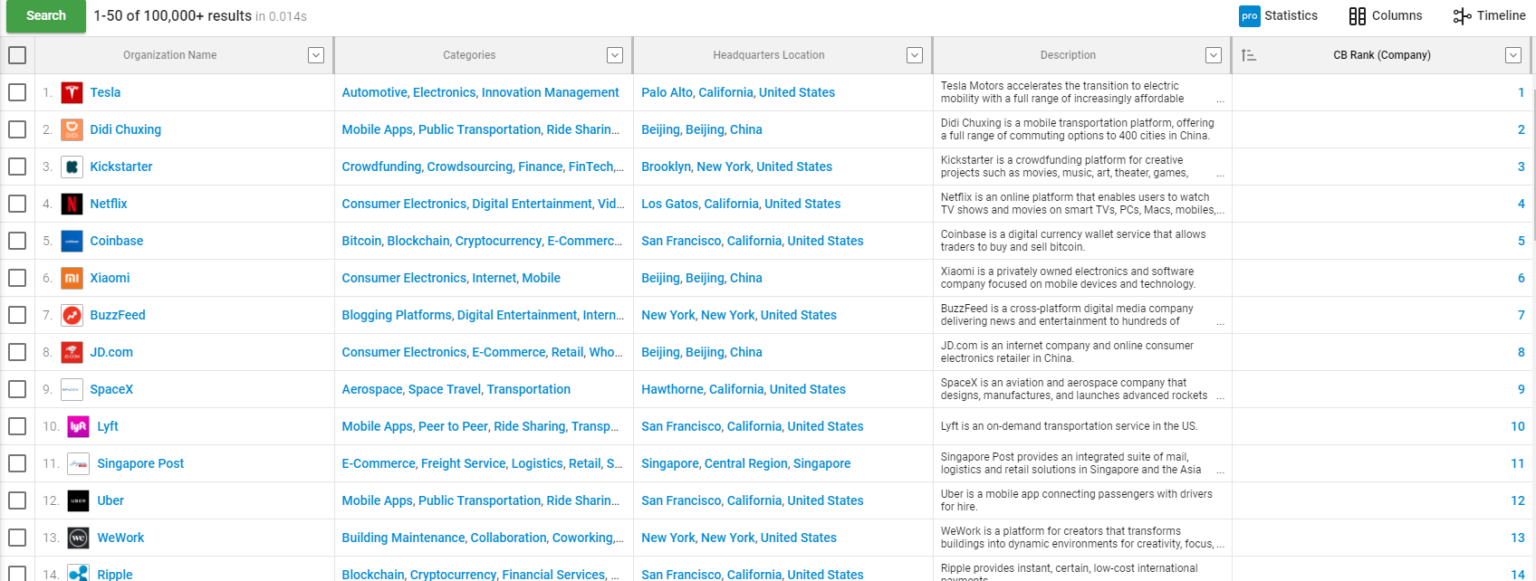Select the checkbox next to SpaceX
1536x581 pixels.
tap(17, 390)
